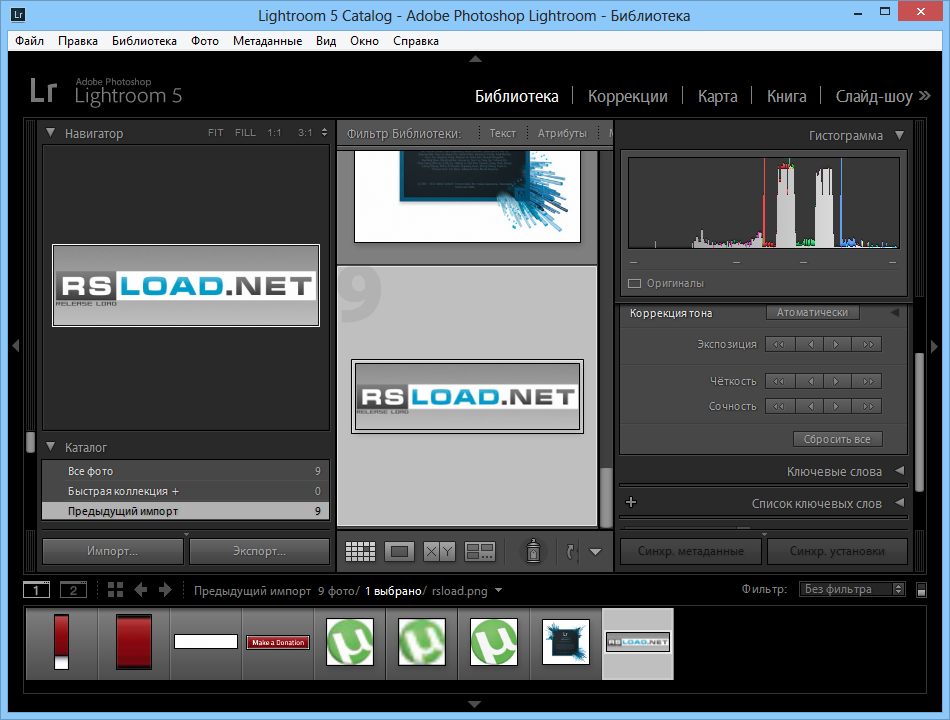Viewport: 950px width, 720px height.
Task: Switch to the Книга module
Action: (x=786, y=96)
